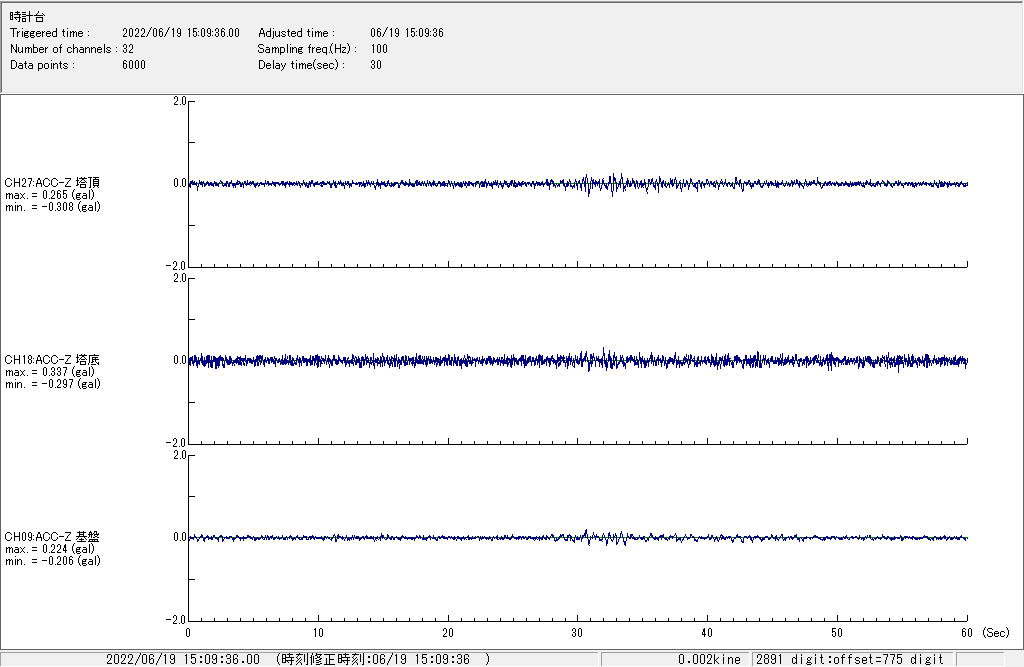Click the Number of channels label

(x=62, y=49)
